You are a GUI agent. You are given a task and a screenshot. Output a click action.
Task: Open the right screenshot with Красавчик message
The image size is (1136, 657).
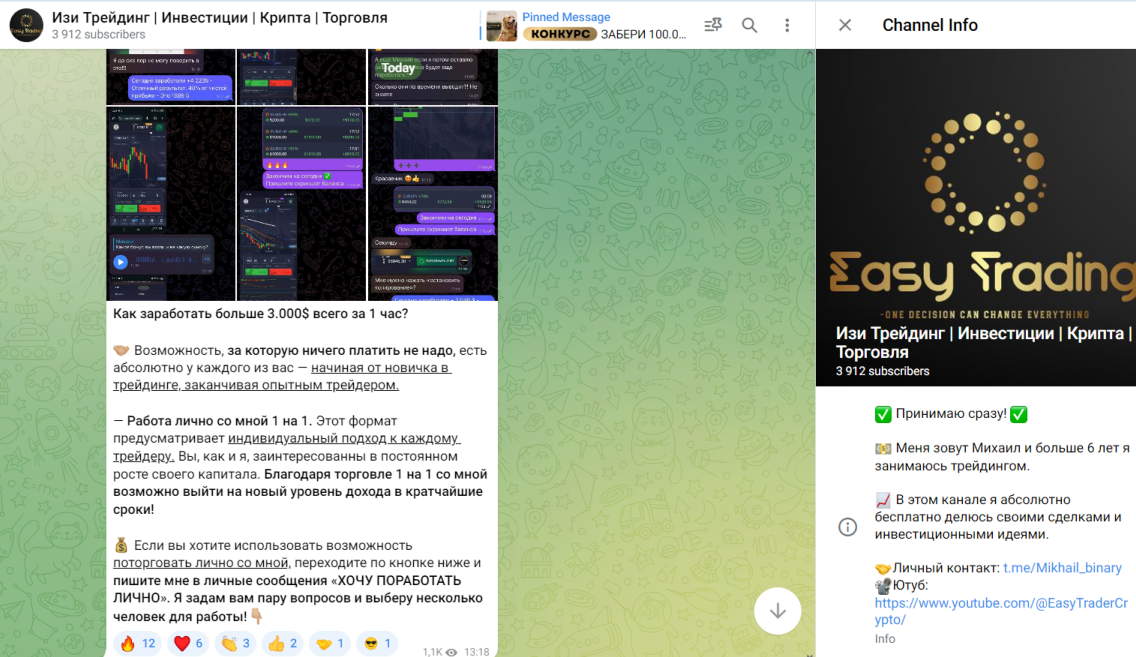pyautogui.click(x=433, y=204)
